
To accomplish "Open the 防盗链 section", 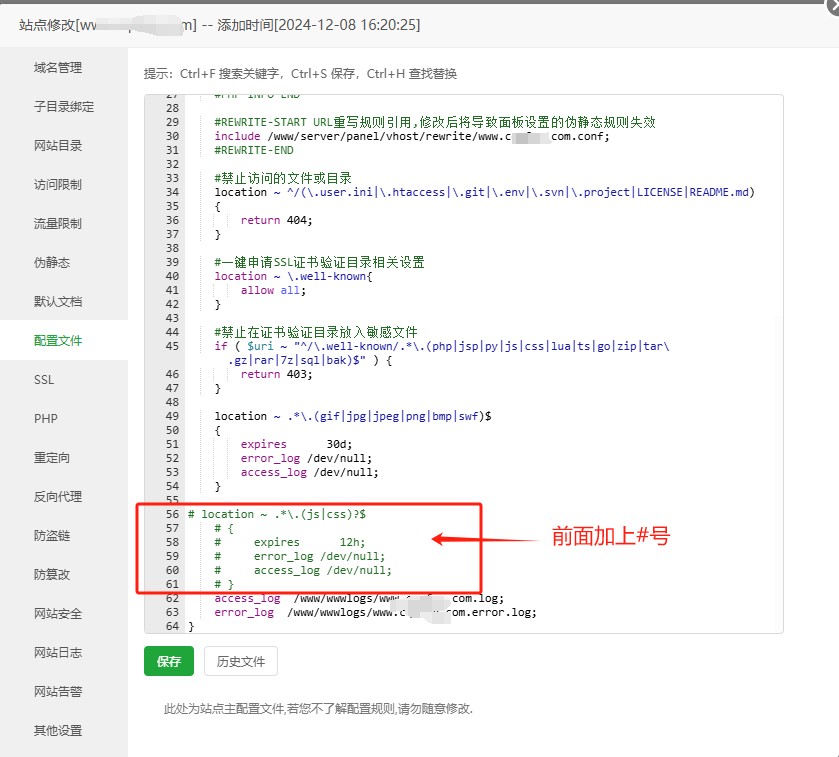I will (52, 536).
